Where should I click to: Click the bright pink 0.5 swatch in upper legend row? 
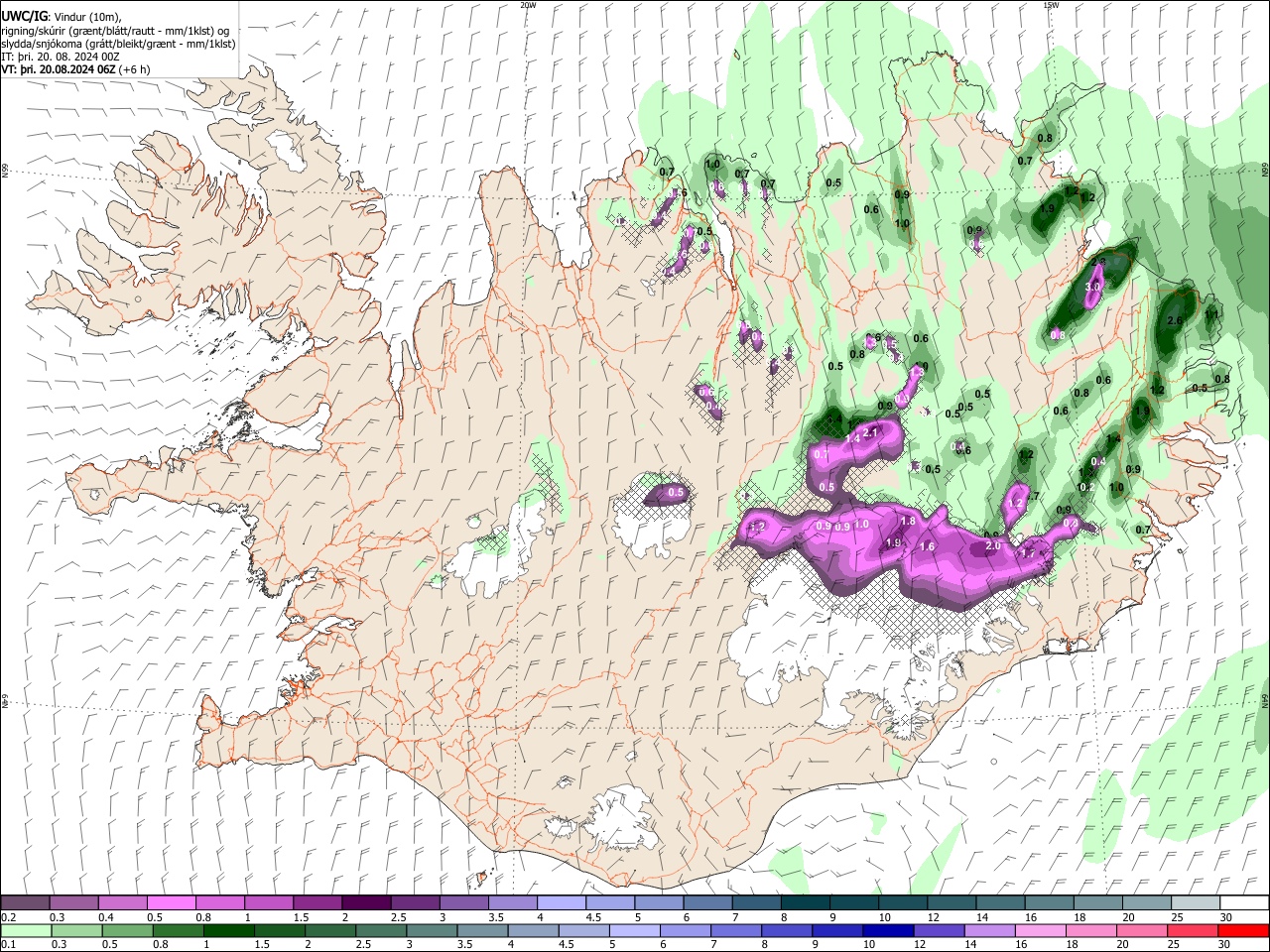pos(171,903)
